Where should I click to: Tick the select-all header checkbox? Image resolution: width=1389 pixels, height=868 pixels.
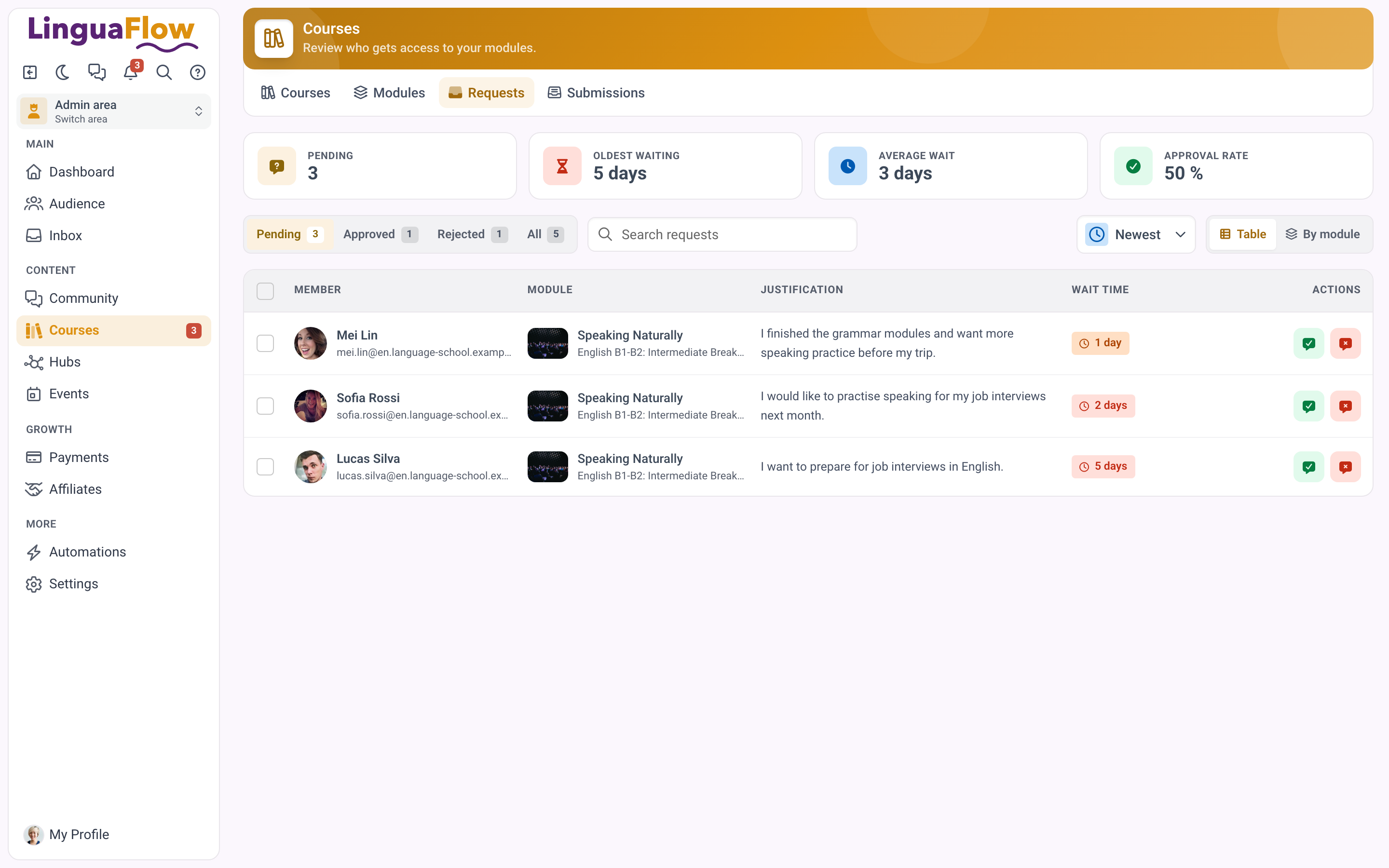click(x=265, y=291)
